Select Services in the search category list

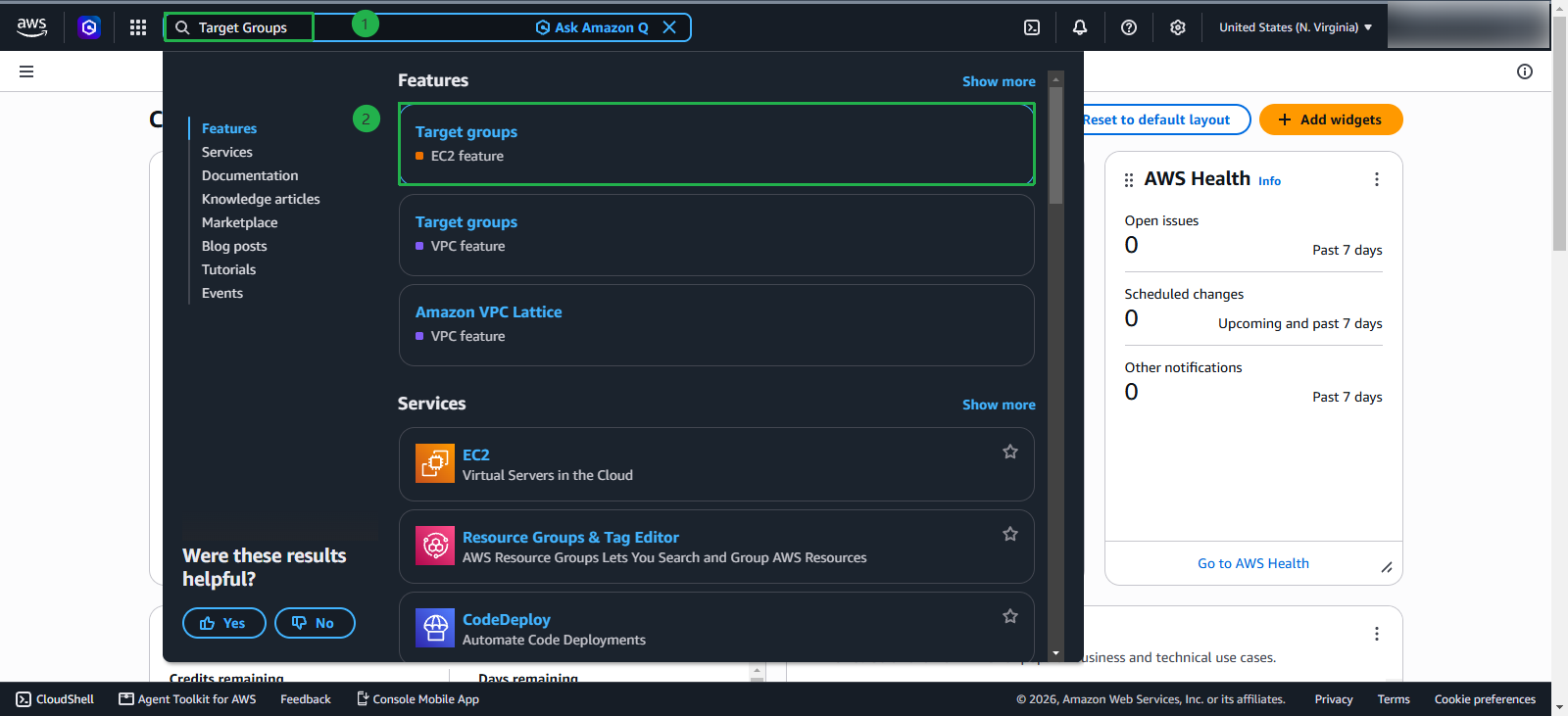coord(227,152)
